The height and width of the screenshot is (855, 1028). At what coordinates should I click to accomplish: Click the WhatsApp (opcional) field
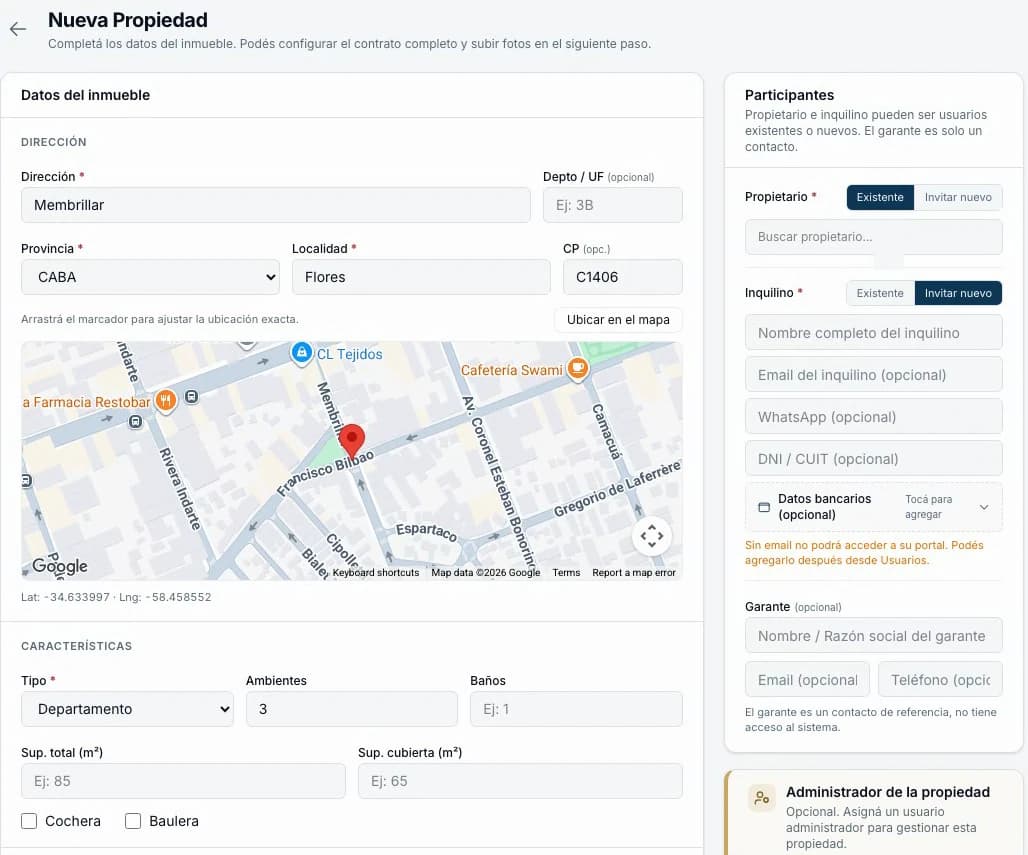point(873,416)
